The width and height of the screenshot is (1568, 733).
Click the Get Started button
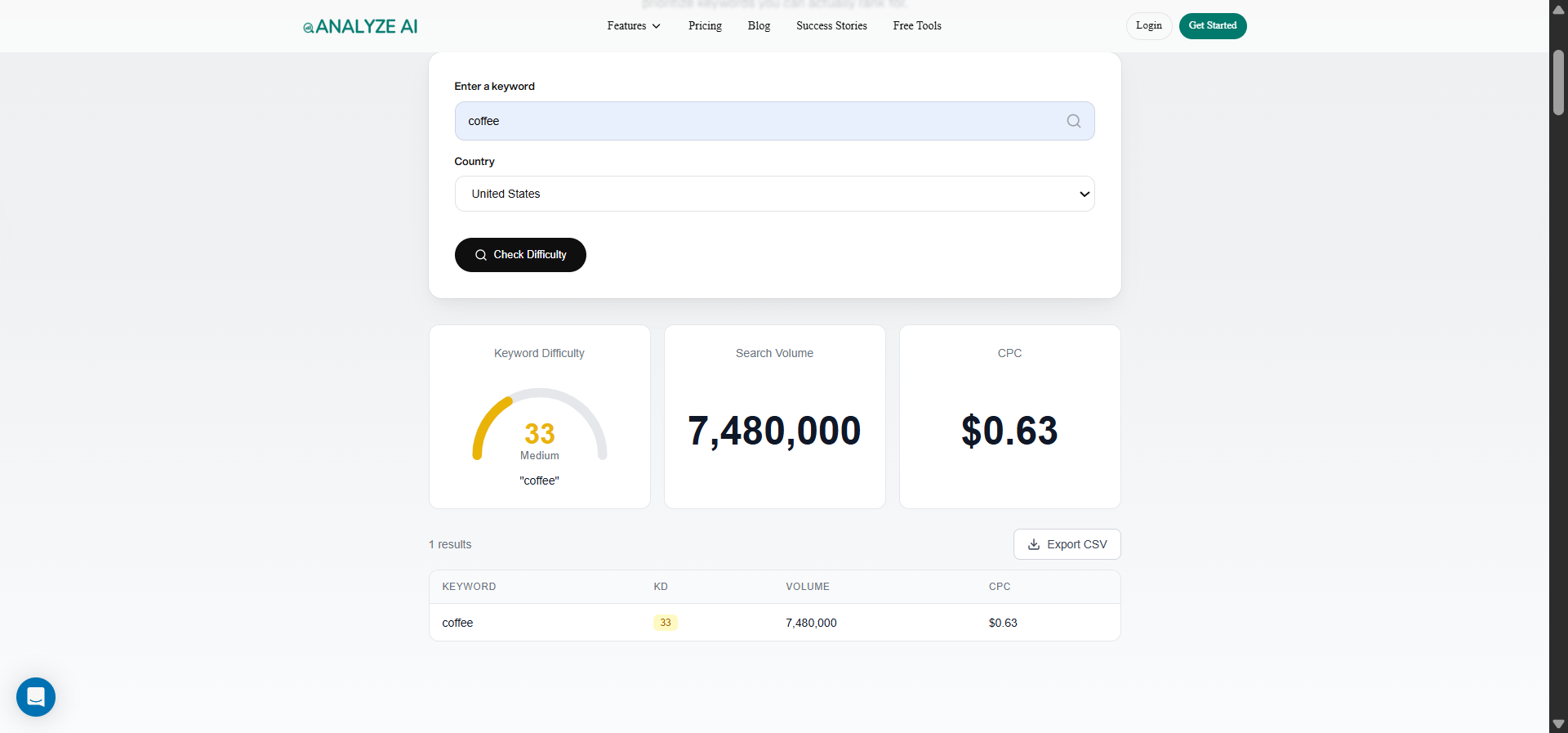[1213, 26]
